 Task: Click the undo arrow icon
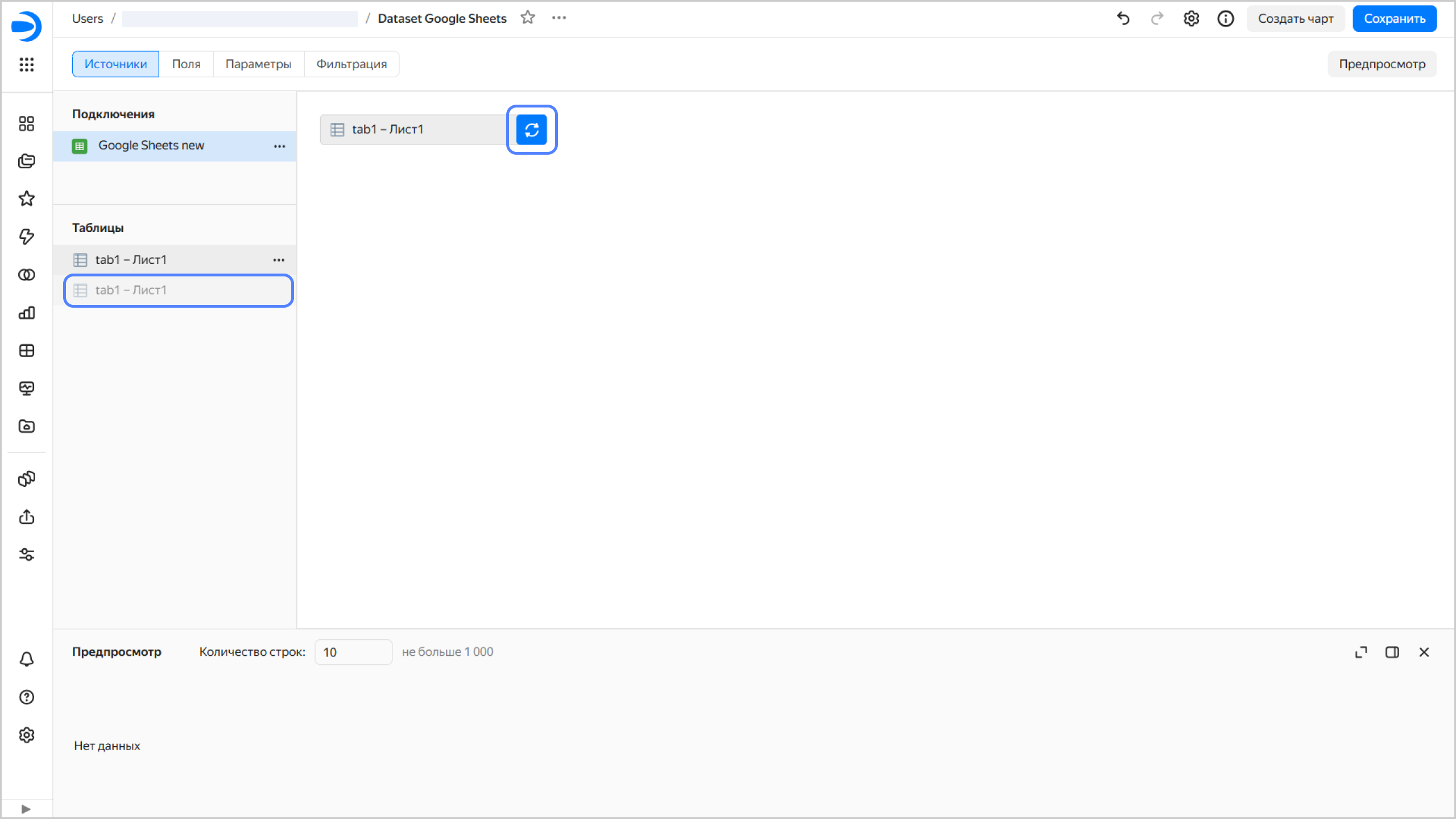tap(1123, 18)
